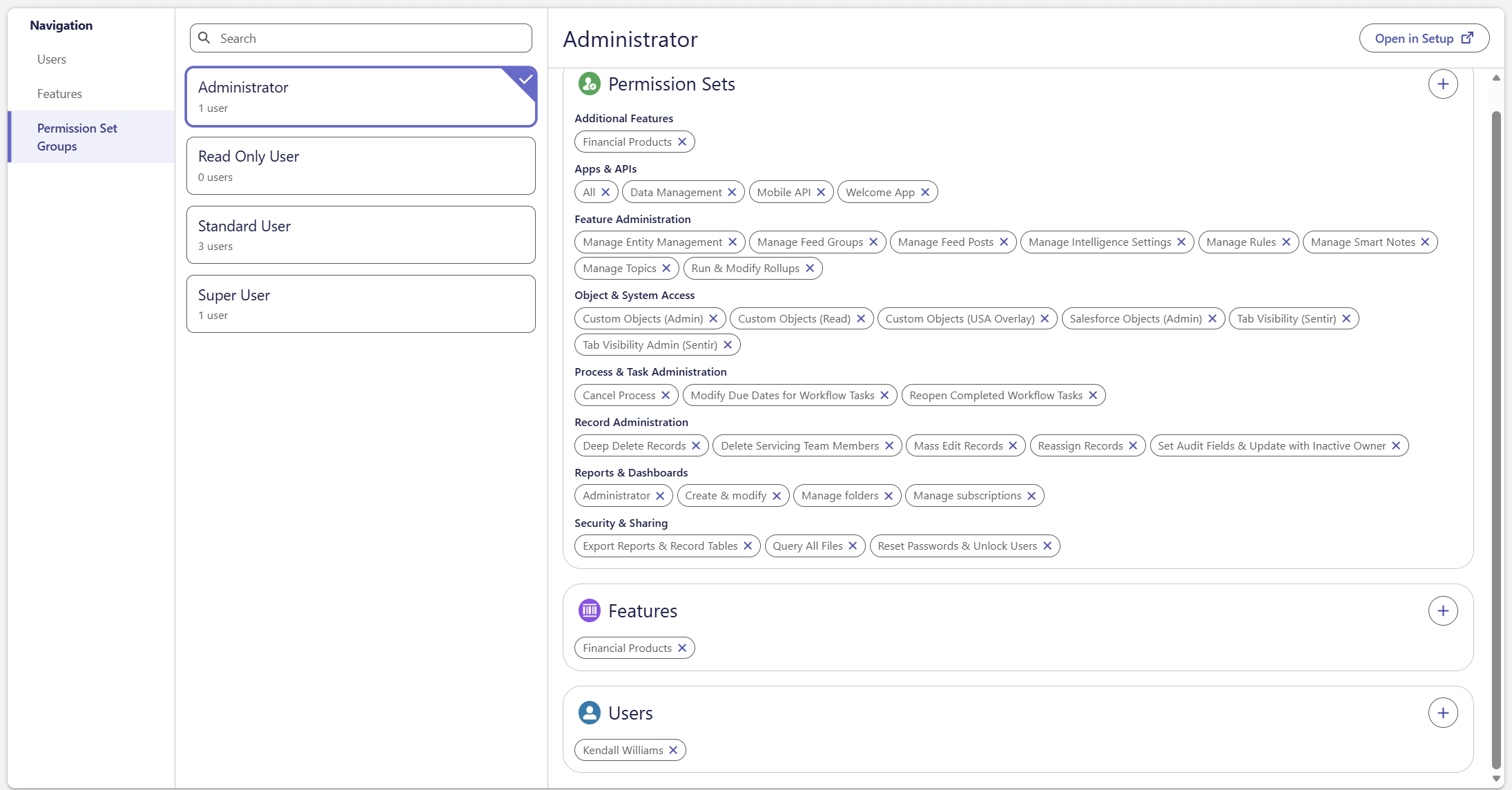Remove Financial Products from Features section

pos(682,648)
